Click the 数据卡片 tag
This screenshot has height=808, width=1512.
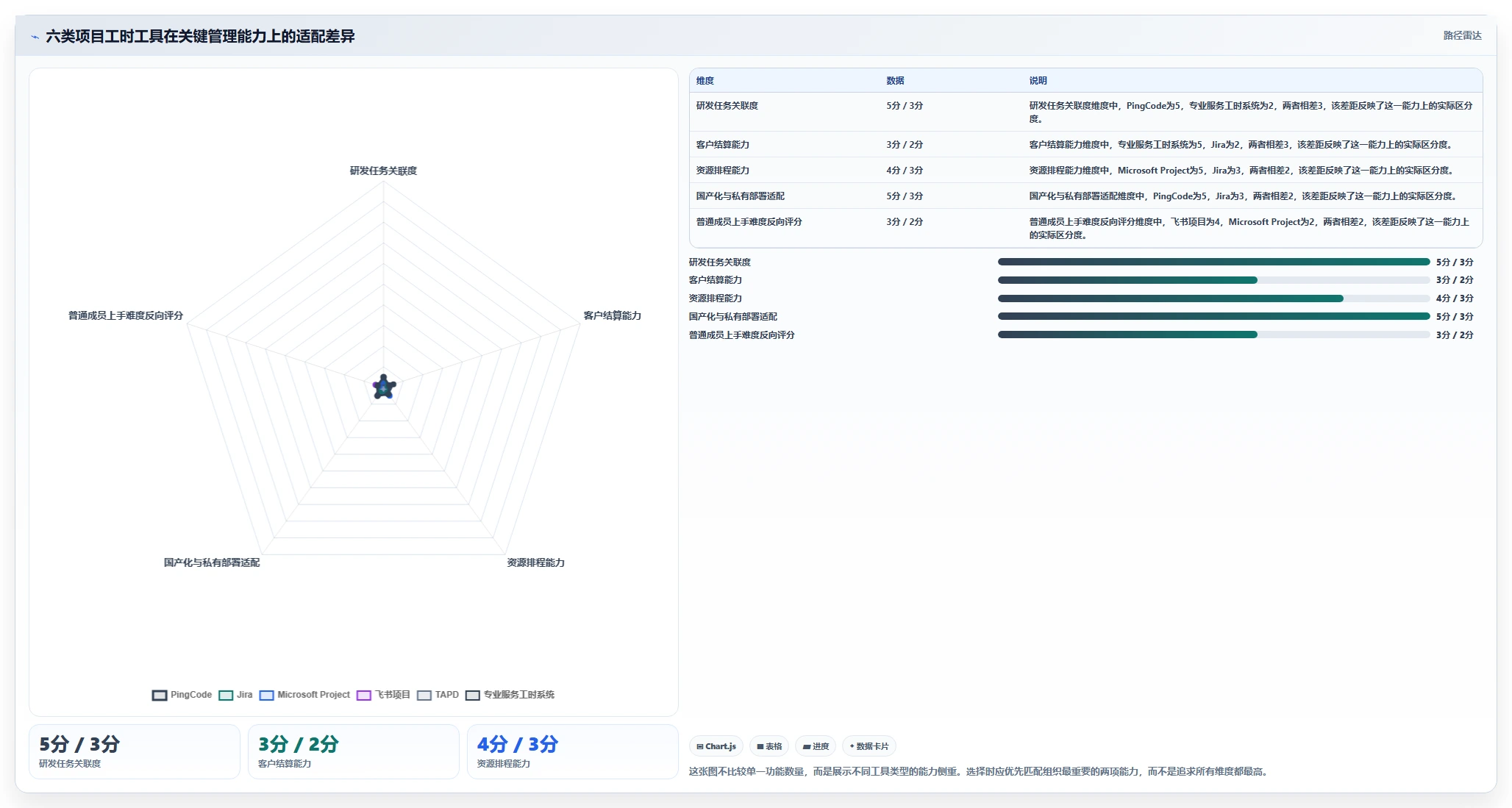click(x=869, y=746)
